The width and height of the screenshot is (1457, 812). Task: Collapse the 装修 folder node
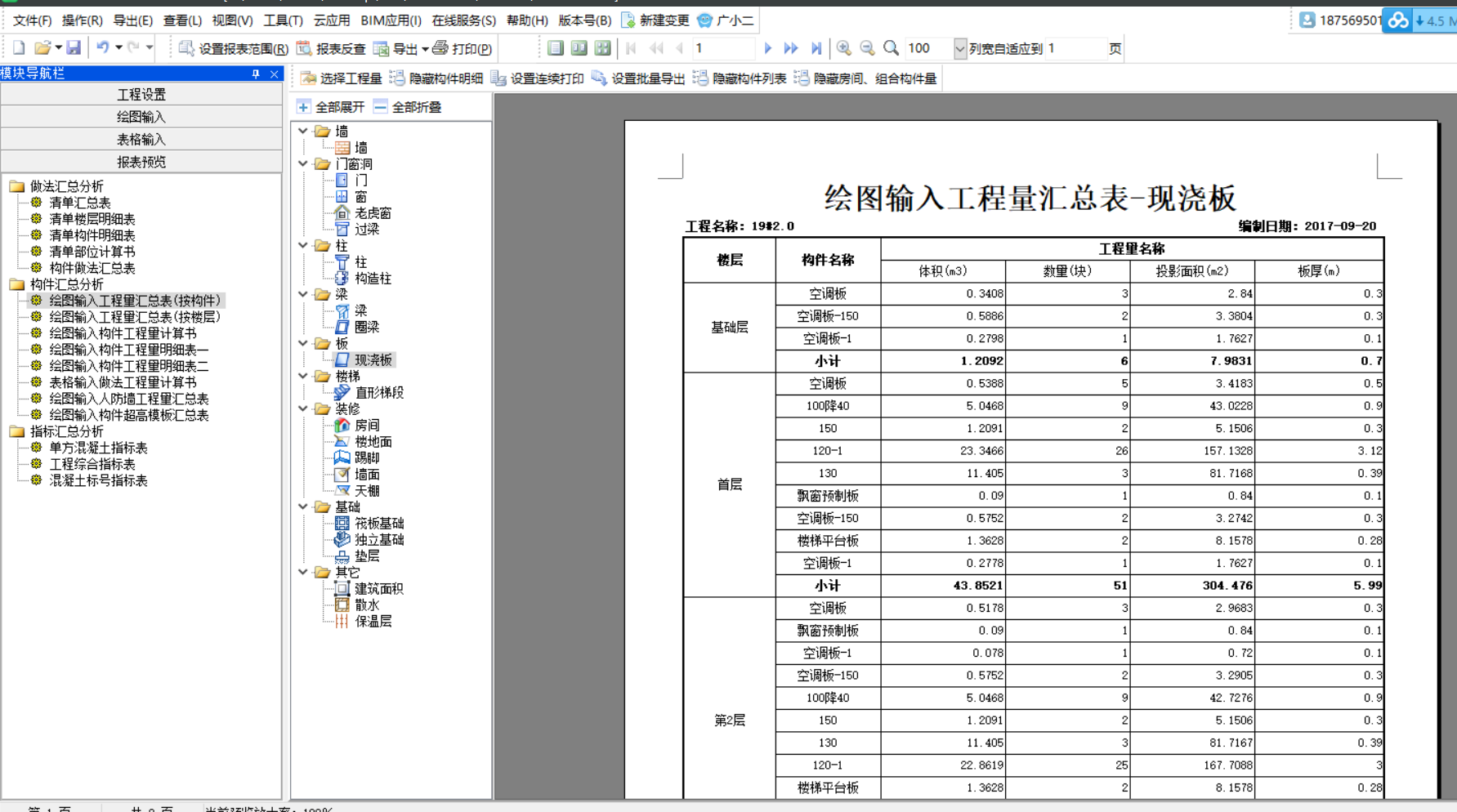pyautogui.click(x=303, y=408)
